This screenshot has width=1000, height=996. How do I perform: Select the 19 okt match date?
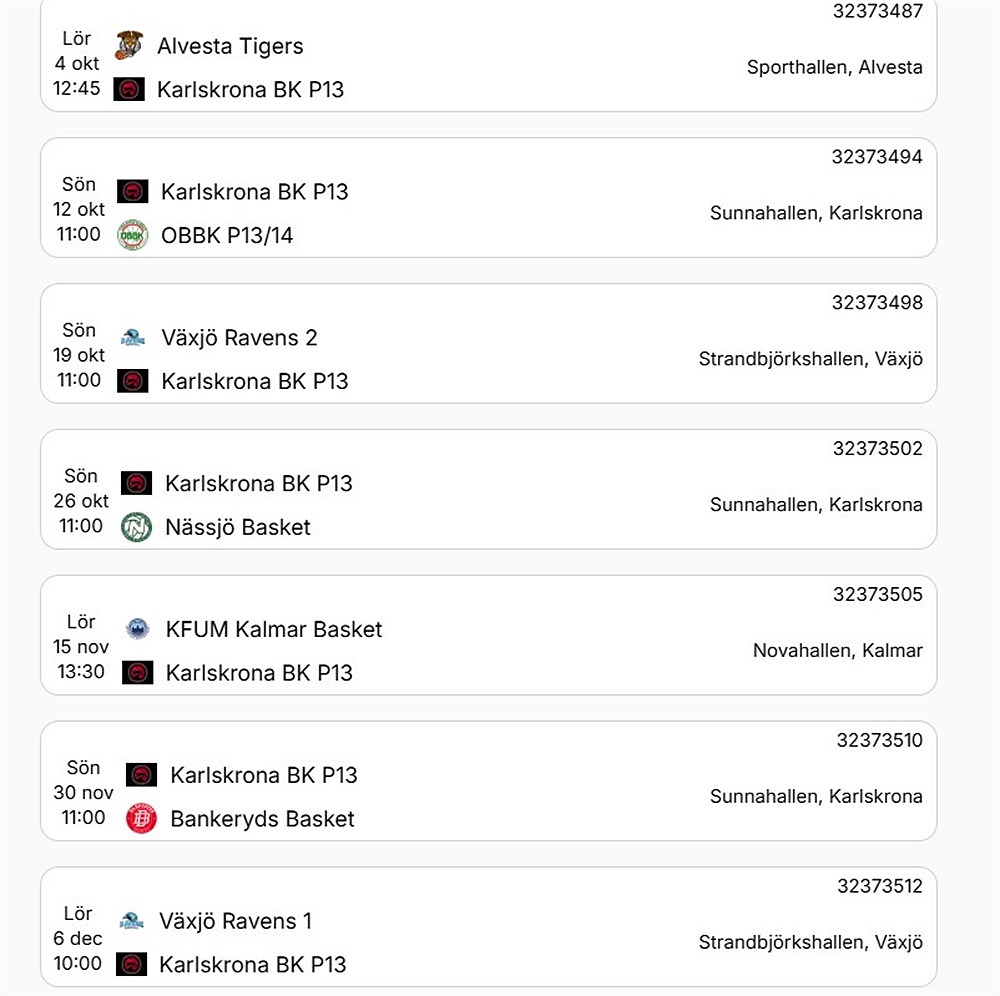[x=79, y=355]
